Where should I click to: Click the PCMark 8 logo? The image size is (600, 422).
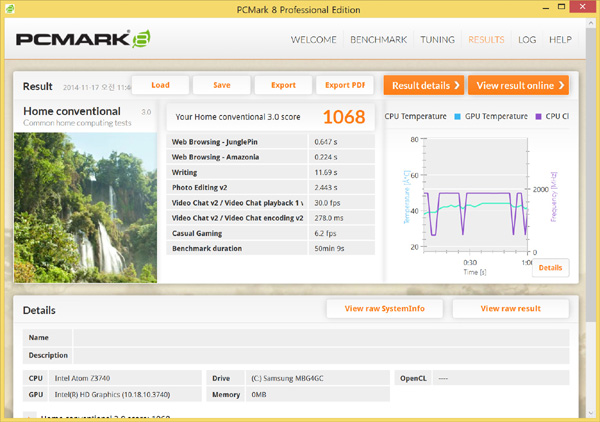[83, 39]
